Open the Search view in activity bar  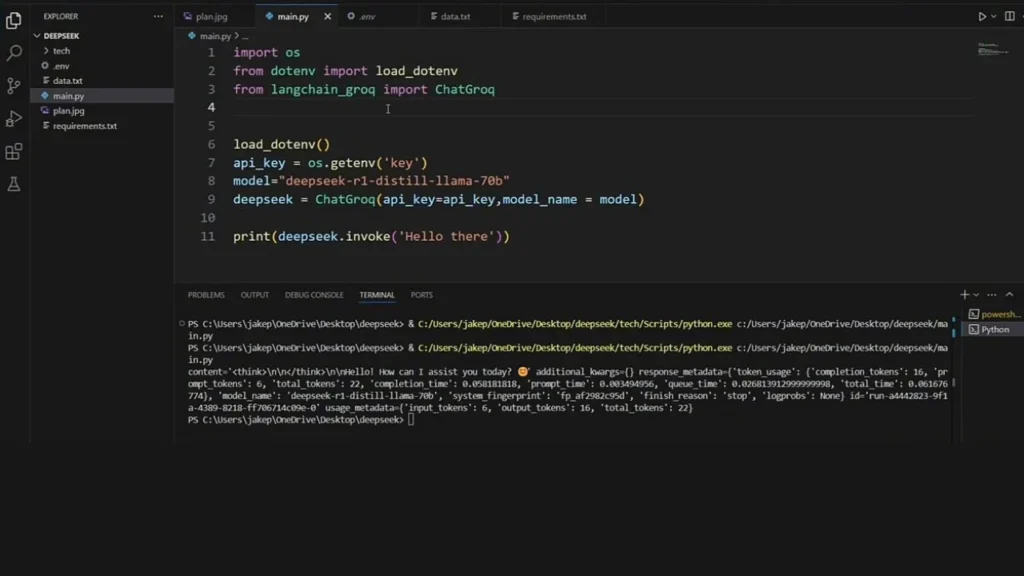[14, 53]
